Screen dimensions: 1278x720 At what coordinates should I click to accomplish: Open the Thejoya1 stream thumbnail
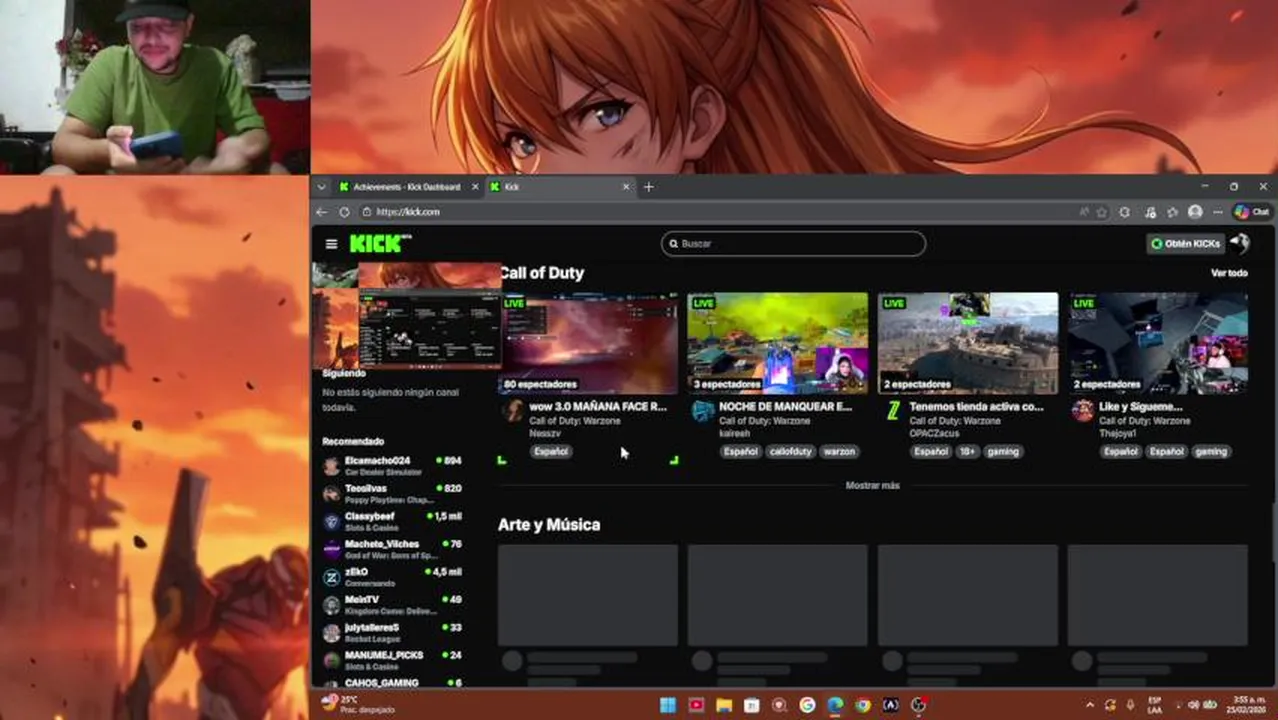pos(1158,343)
